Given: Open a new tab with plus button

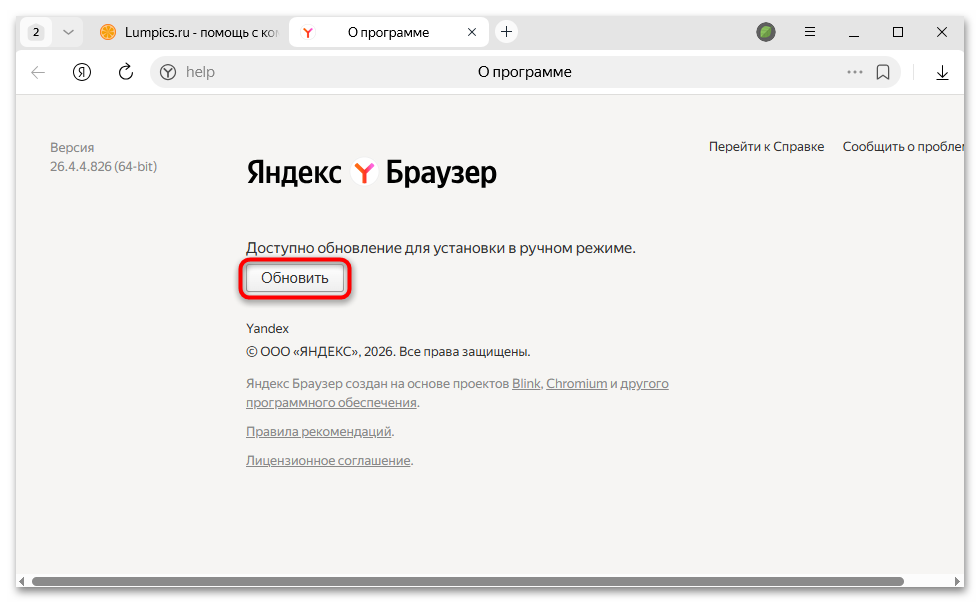Looking at the screenshot, I should [x=506, y=31].
